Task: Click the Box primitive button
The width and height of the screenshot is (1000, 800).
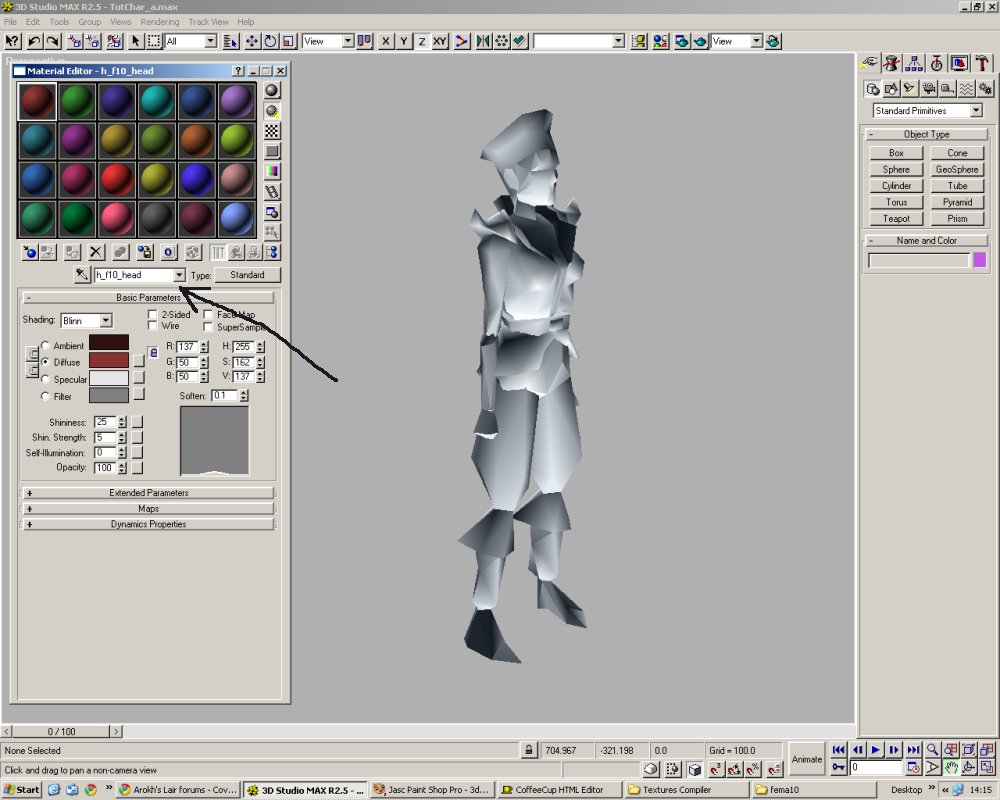Action: click(x=896, y=153)
